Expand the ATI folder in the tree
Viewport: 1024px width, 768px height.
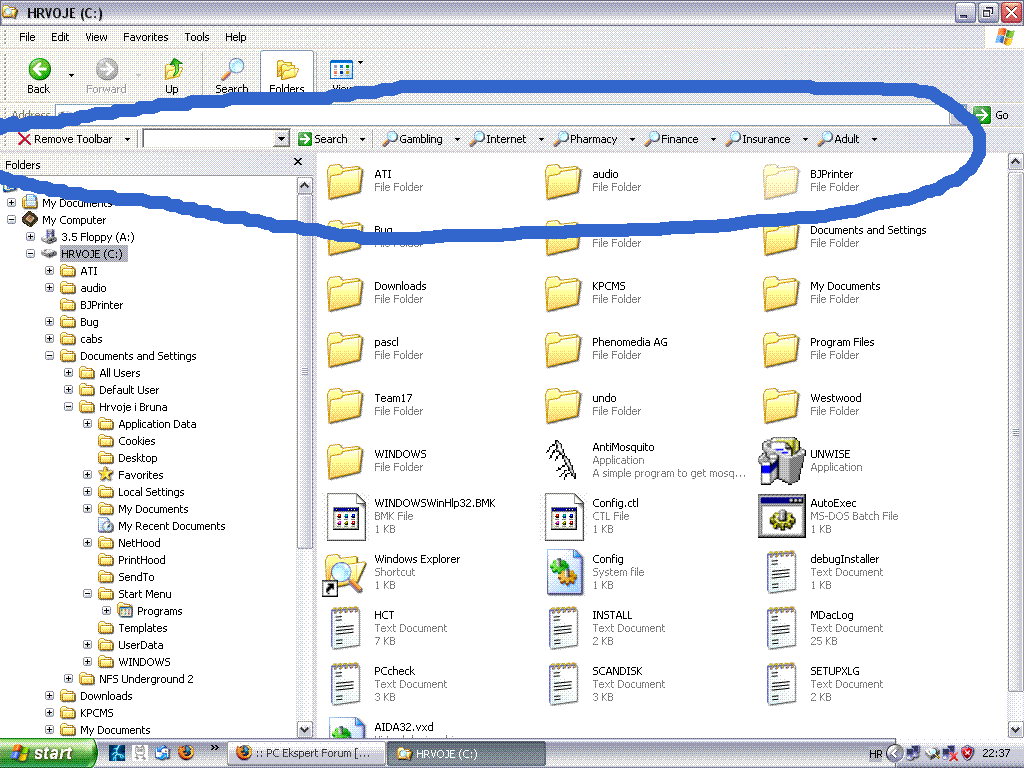pos(50,271)
